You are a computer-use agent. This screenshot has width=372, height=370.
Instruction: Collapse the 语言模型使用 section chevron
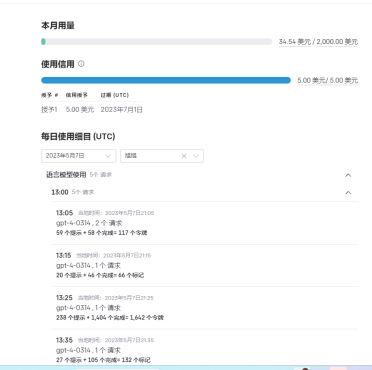(x=348, y=175)
